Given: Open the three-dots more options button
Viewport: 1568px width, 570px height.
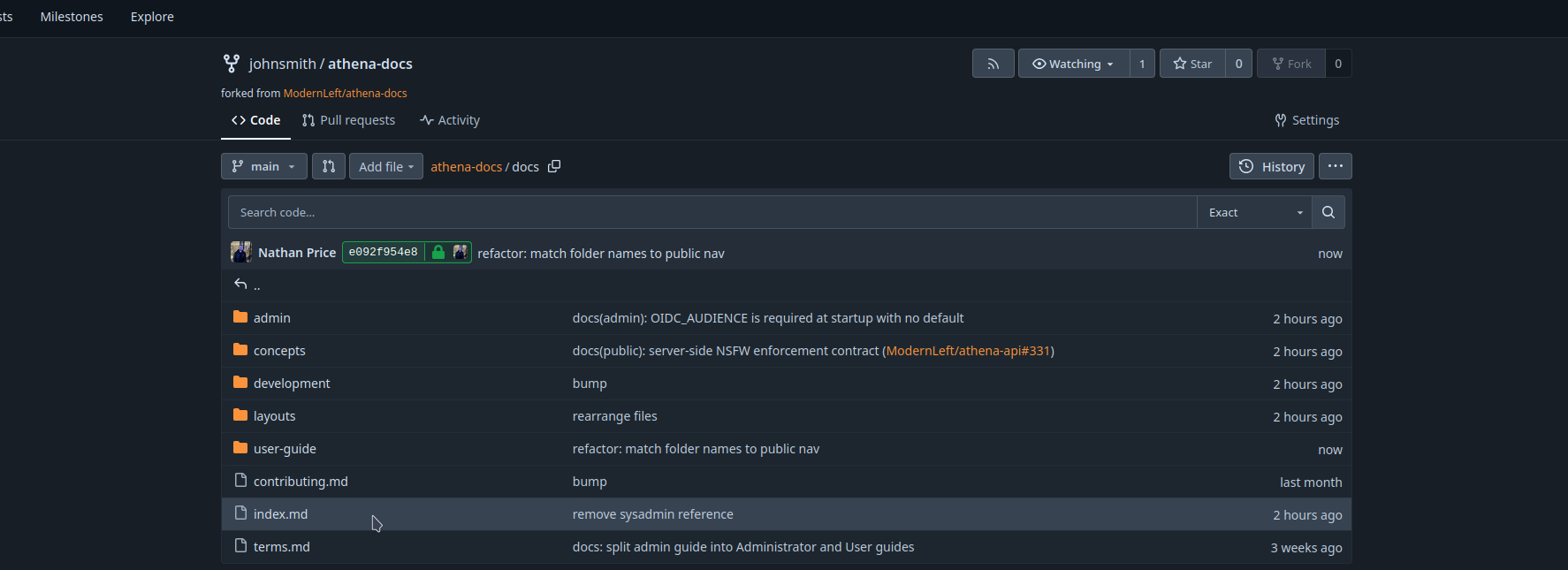Looking at the screenshot, I should point(1336,166).
